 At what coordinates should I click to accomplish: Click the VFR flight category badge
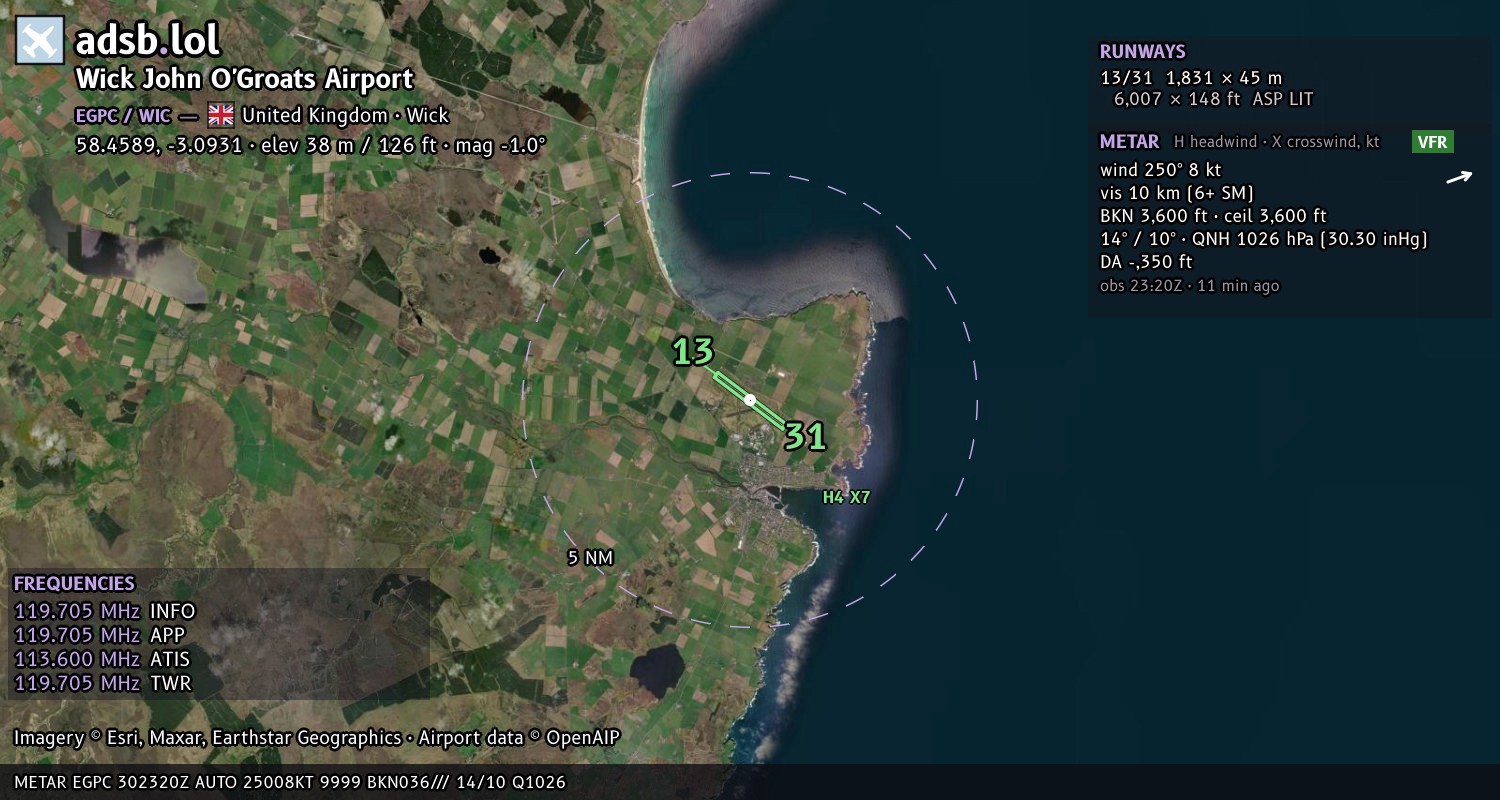click(x=1432, y=142)
